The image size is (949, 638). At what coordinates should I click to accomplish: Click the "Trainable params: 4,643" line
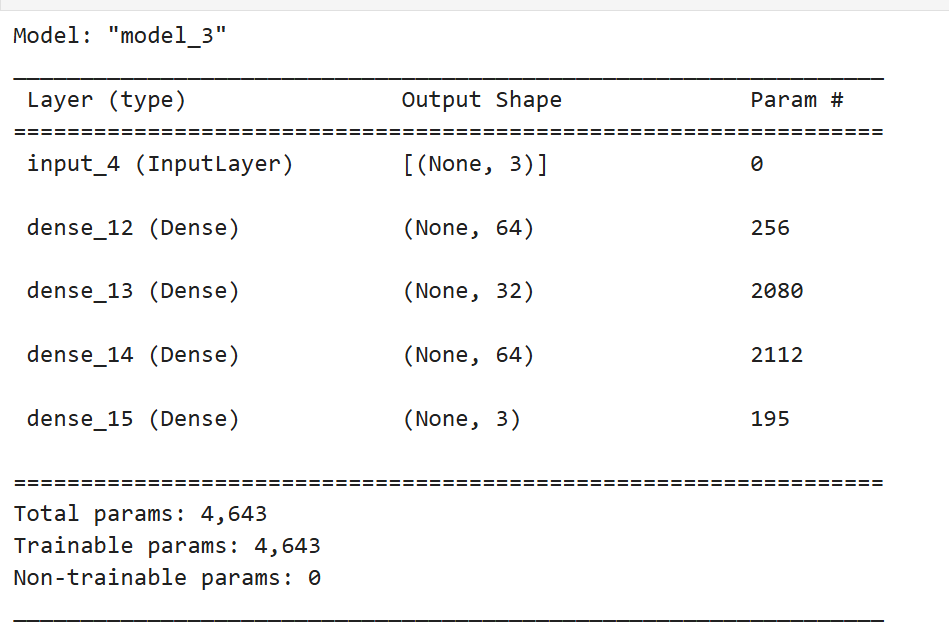click(167, 546)
